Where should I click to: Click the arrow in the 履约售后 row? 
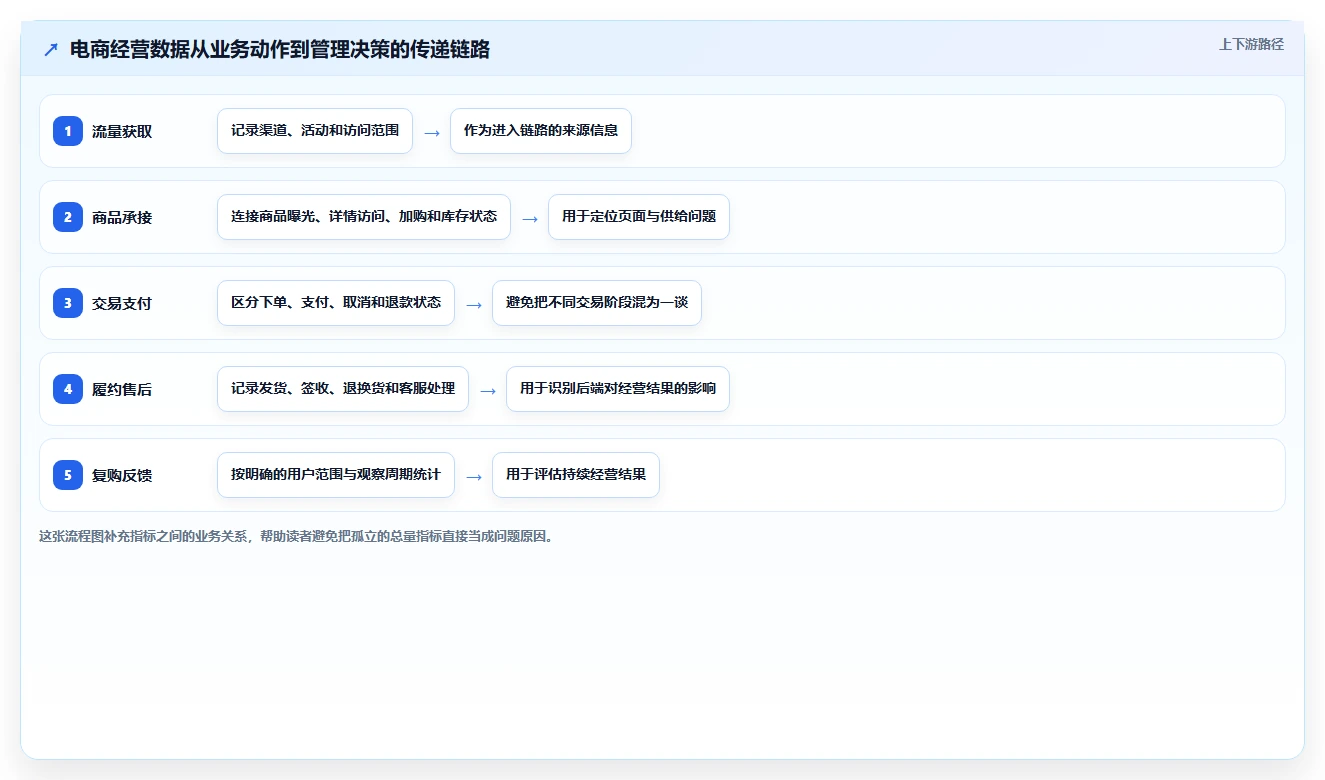point(488,390)
